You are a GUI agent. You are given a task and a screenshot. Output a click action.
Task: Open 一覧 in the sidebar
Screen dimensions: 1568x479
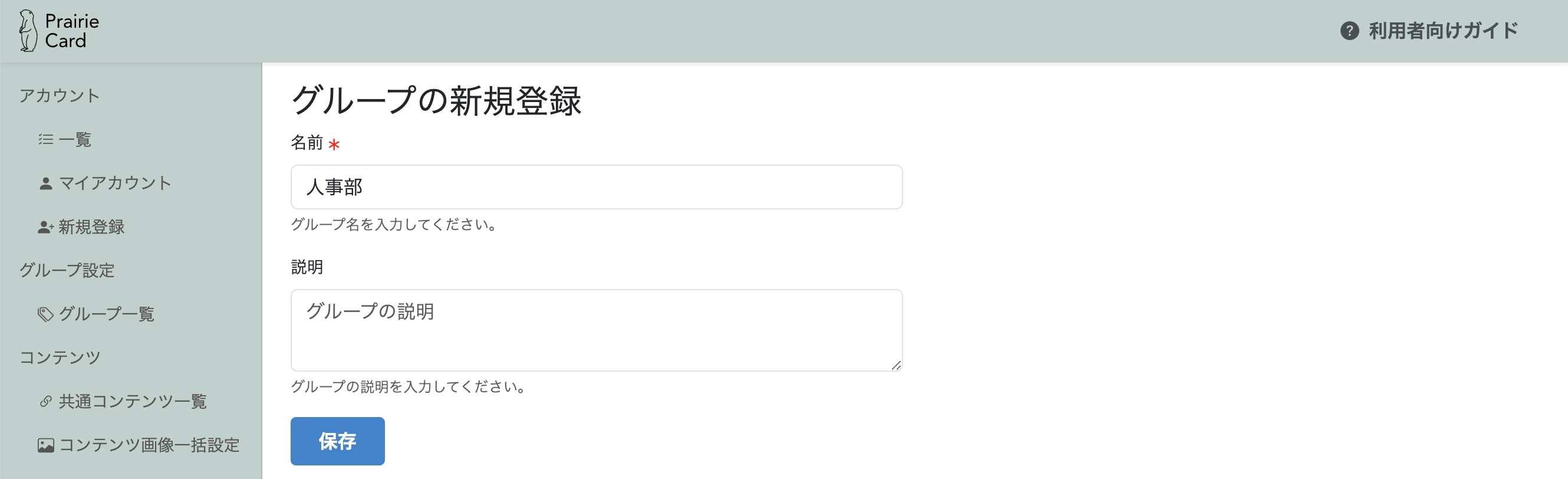point(75,140)
